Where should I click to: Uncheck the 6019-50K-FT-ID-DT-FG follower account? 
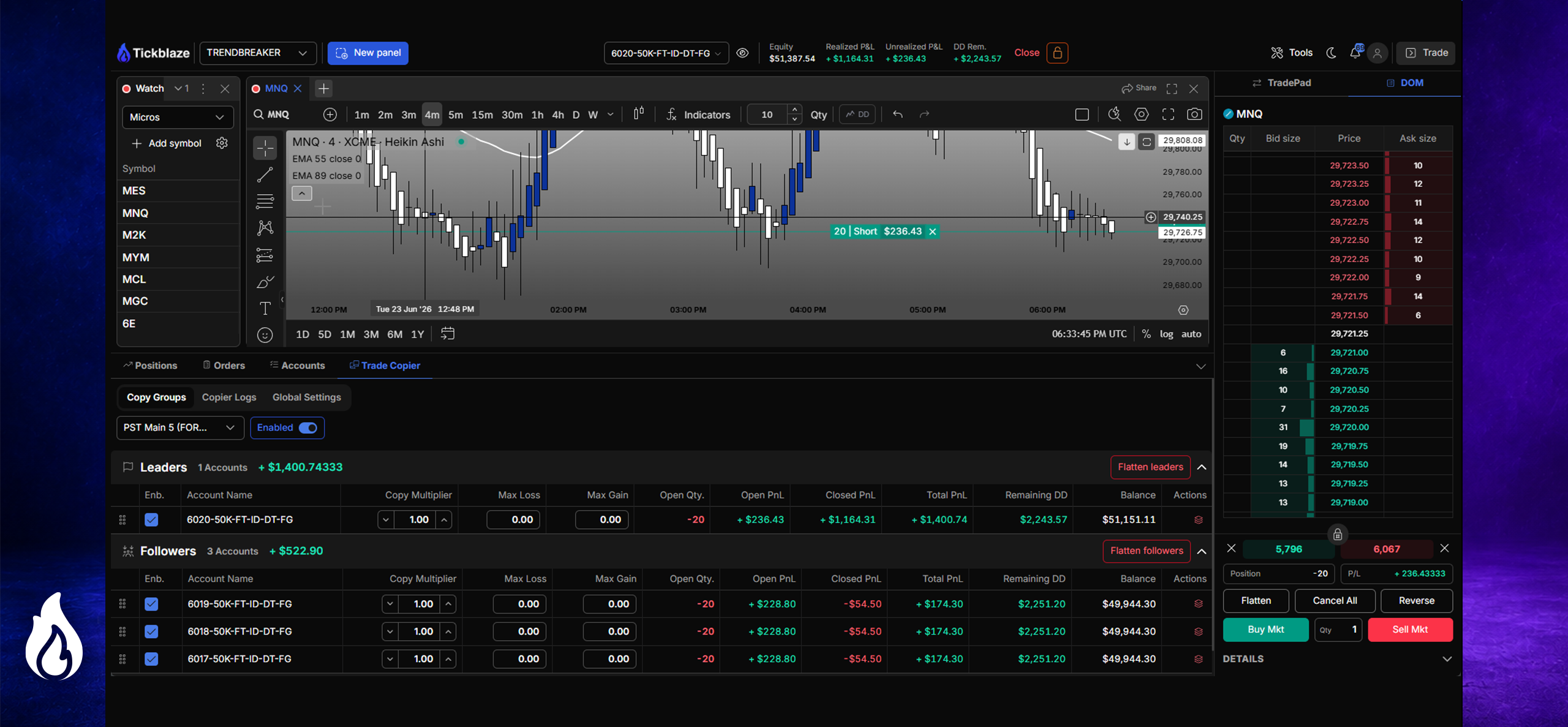151,604
